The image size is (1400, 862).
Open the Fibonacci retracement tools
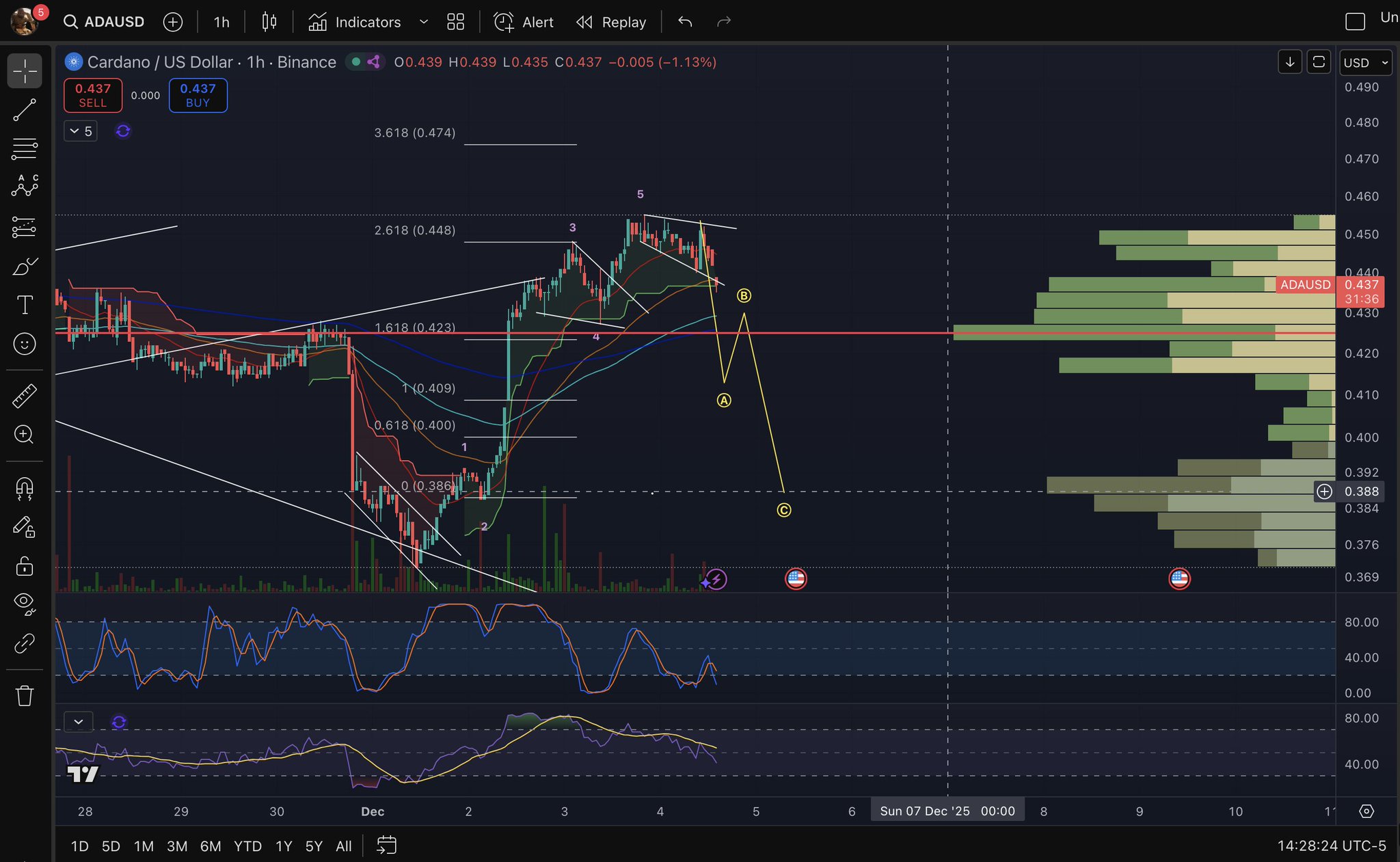point(25,148)
